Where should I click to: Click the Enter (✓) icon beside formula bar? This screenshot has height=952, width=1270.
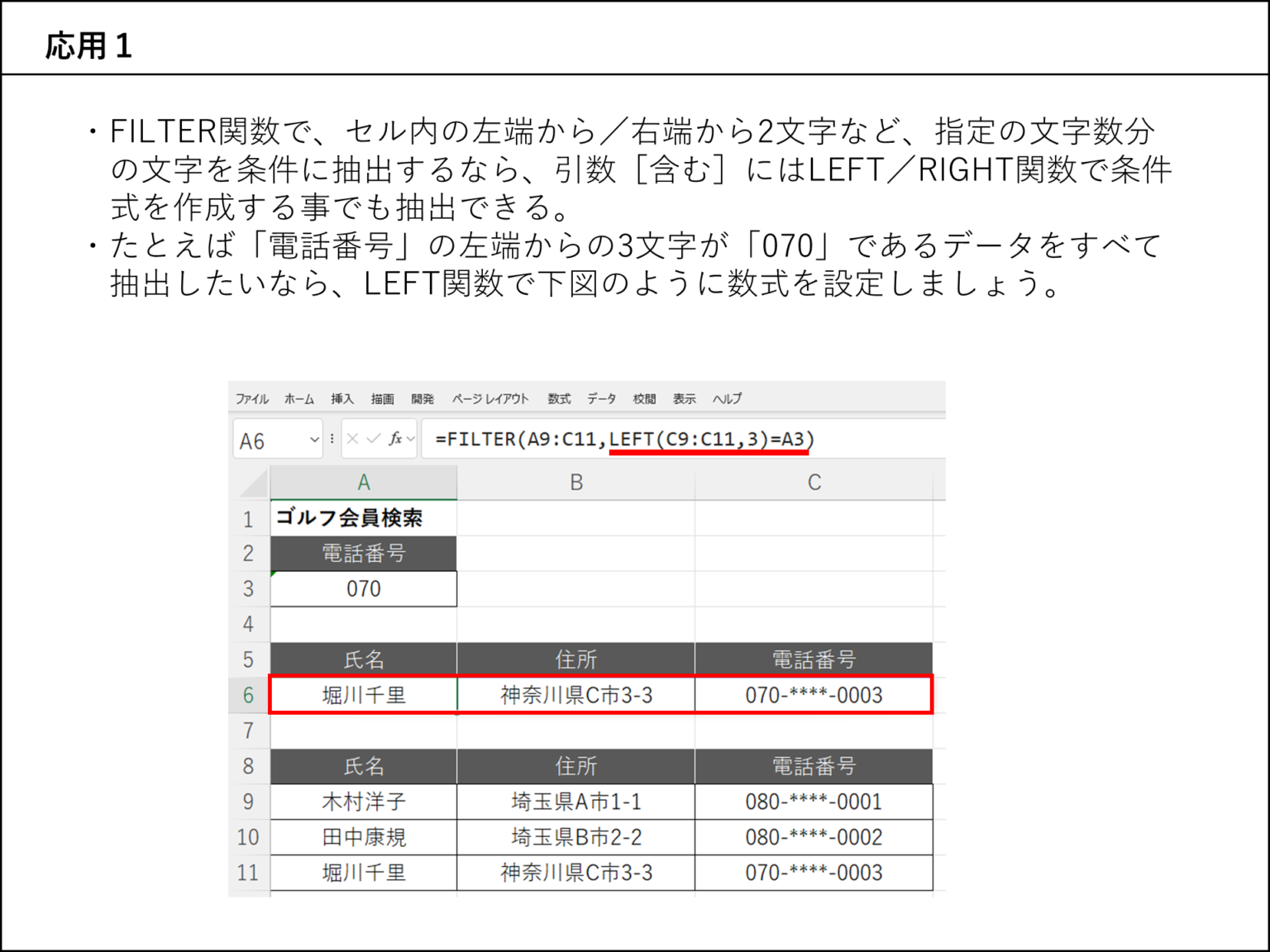click(x=373, y=438)
